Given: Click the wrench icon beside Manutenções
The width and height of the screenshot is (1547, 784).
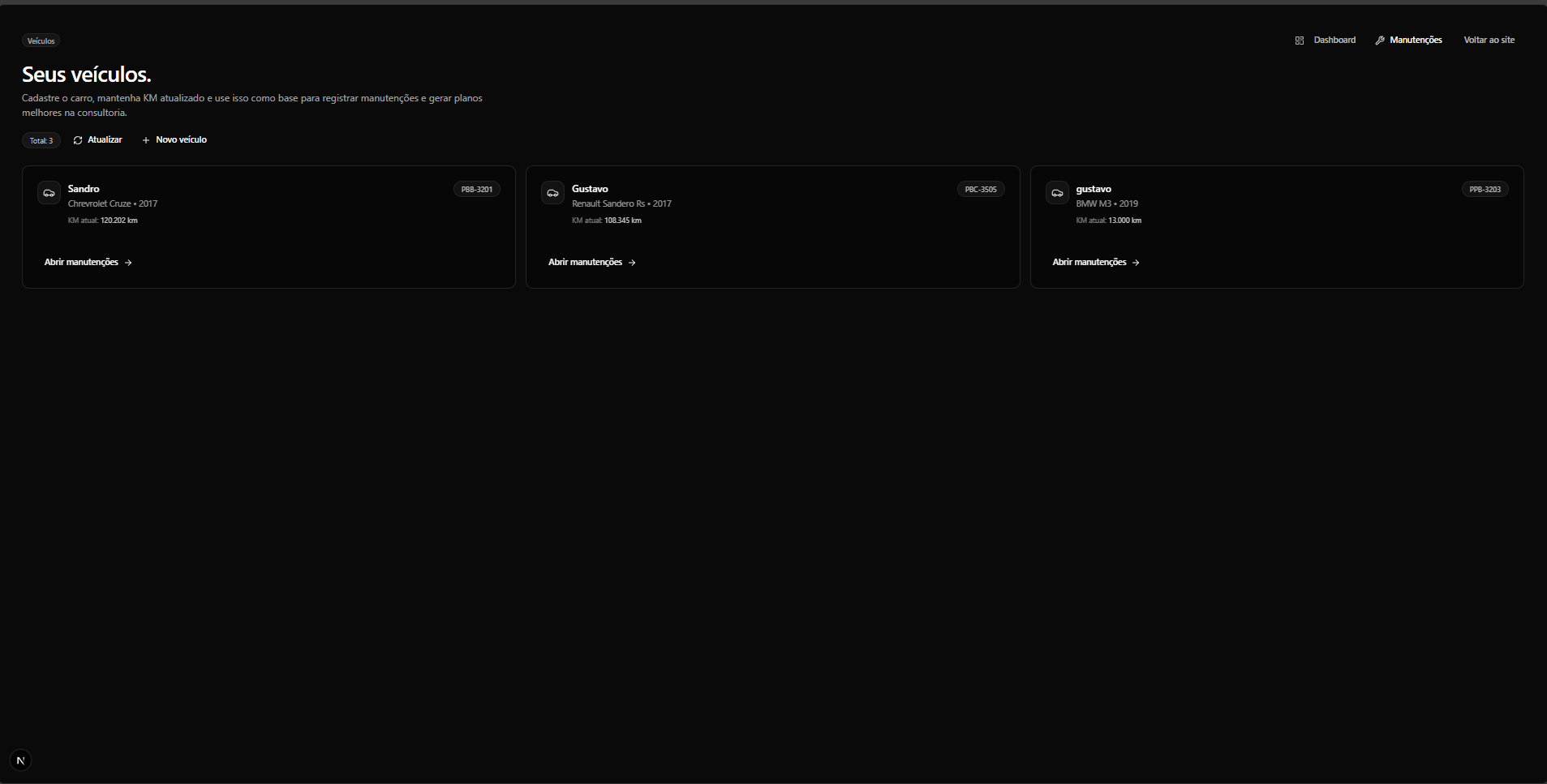Looking at the screenshot, I should [1380, 41].
